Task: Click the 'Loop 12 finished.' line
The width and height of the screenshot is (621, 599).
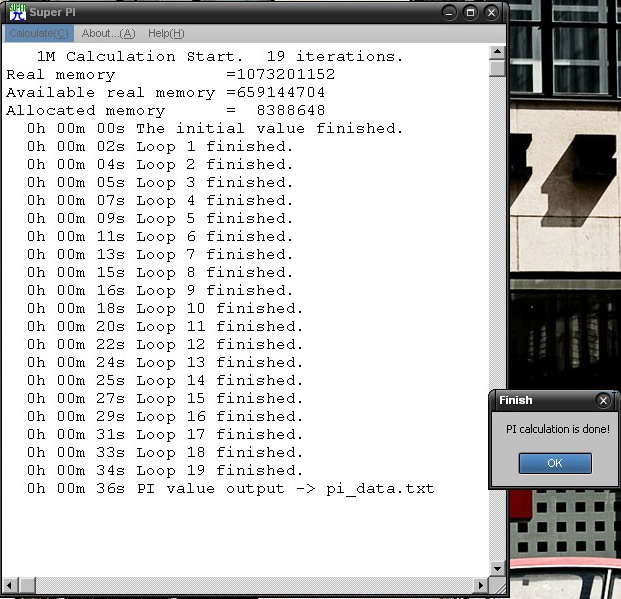Action: tap(165, 345)
